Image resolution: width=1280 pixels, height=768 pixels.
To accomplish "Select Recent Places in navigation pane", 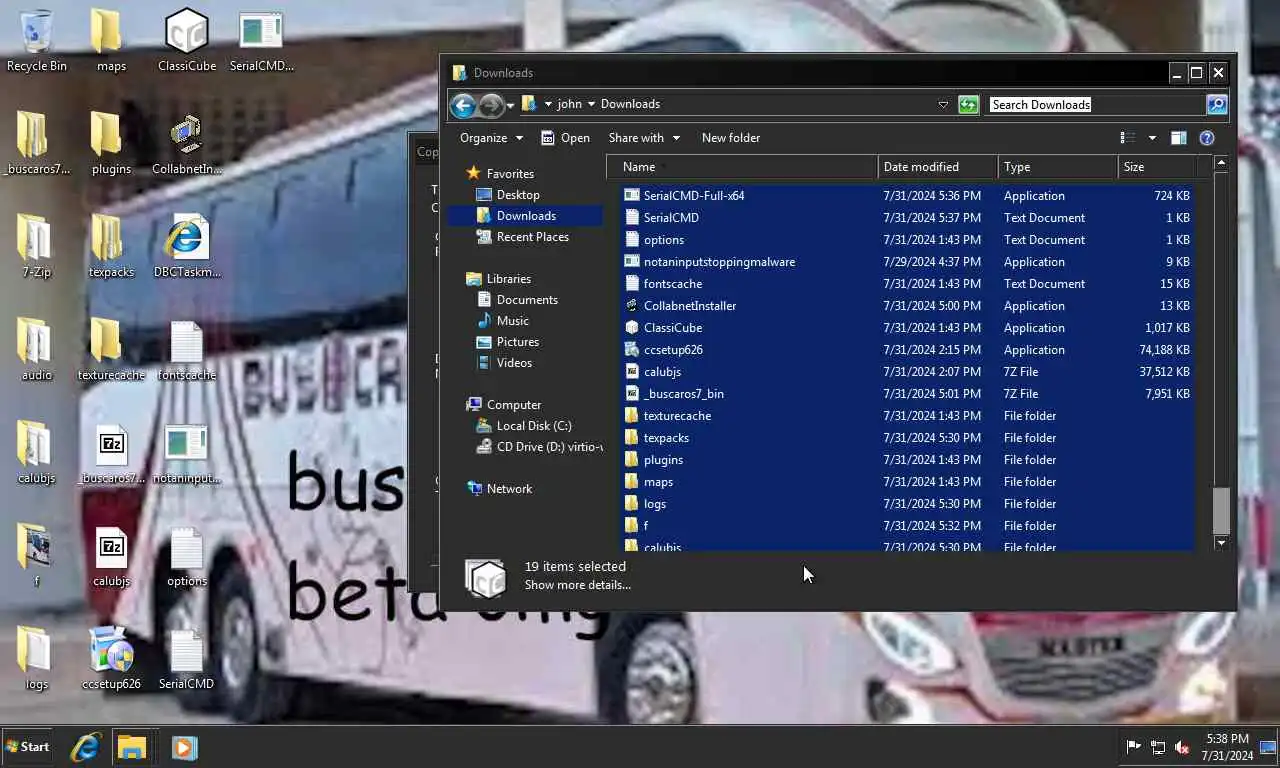I will pos(533,237).
